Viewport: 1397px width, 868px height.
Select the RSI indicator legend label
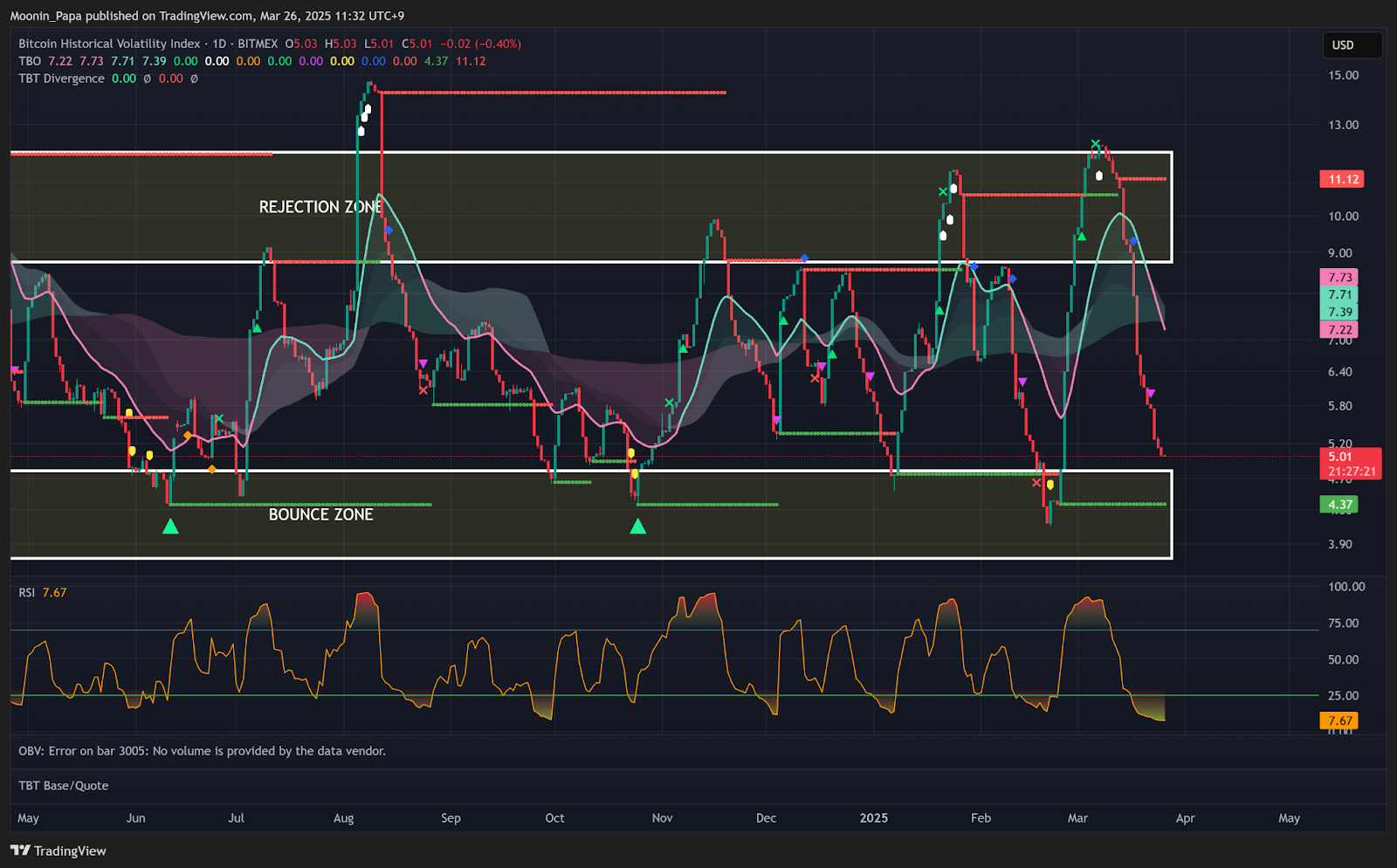(27, 592)
